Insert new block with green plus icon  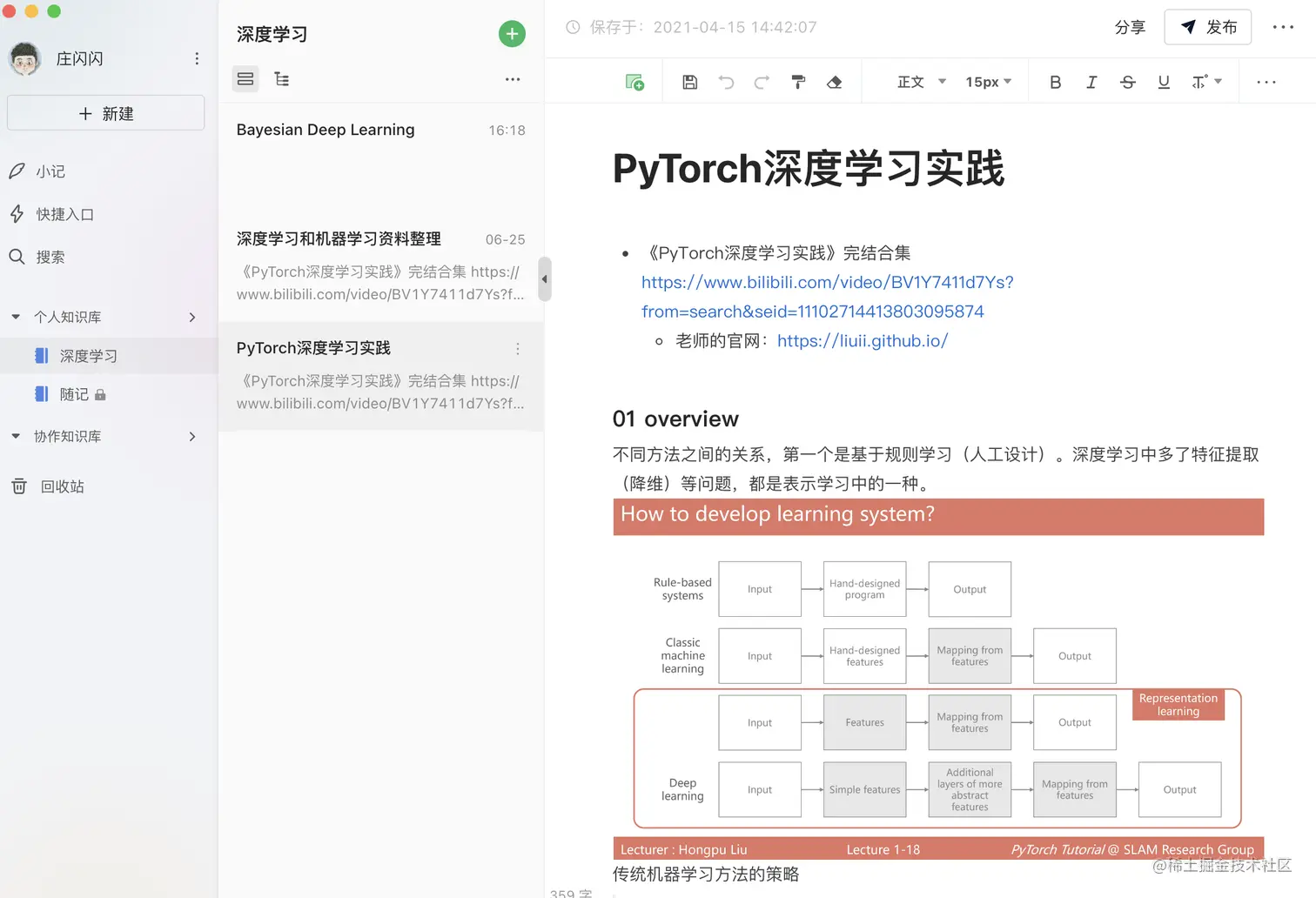(634, 82)
